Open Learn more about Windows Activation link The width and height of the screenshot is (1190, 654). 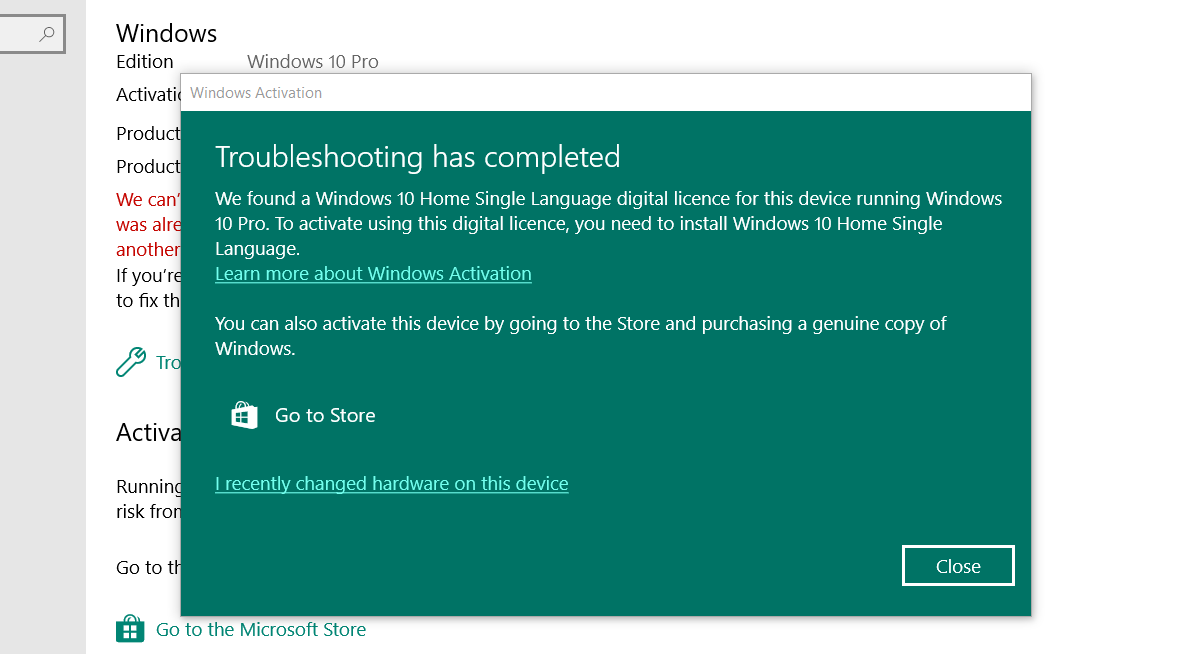click(373, 273)
